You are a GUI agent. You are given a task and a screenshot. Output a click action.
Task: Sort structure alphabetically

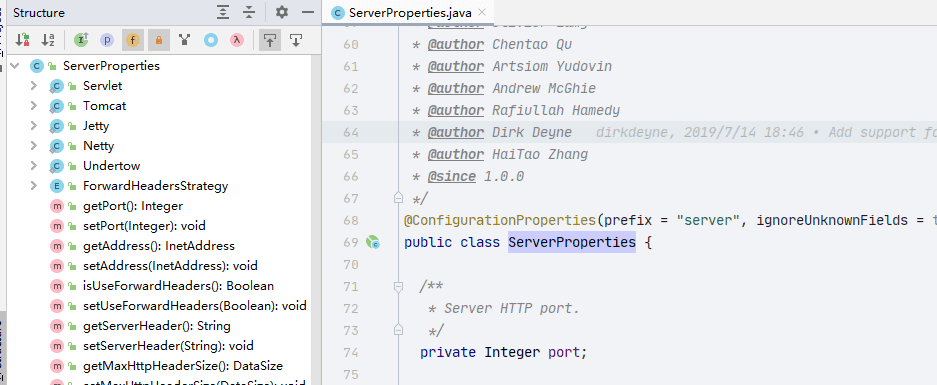coord(48,40)
